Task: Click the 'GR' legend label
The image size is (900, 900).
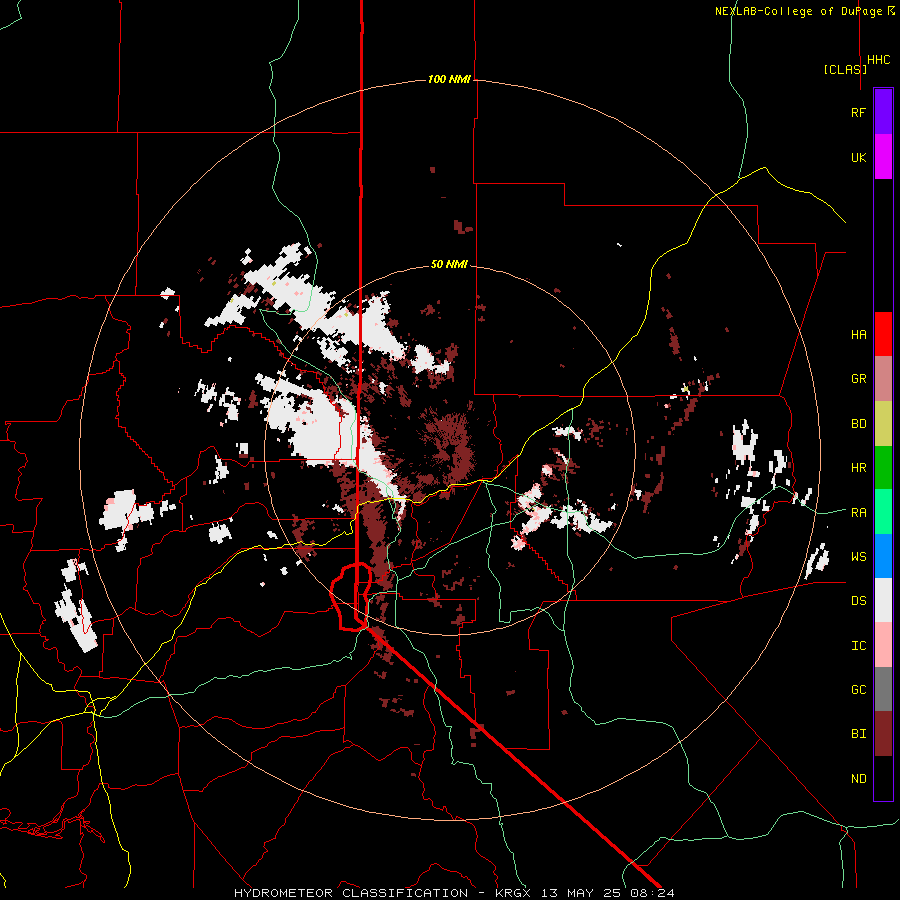Action: click(858, 379)
